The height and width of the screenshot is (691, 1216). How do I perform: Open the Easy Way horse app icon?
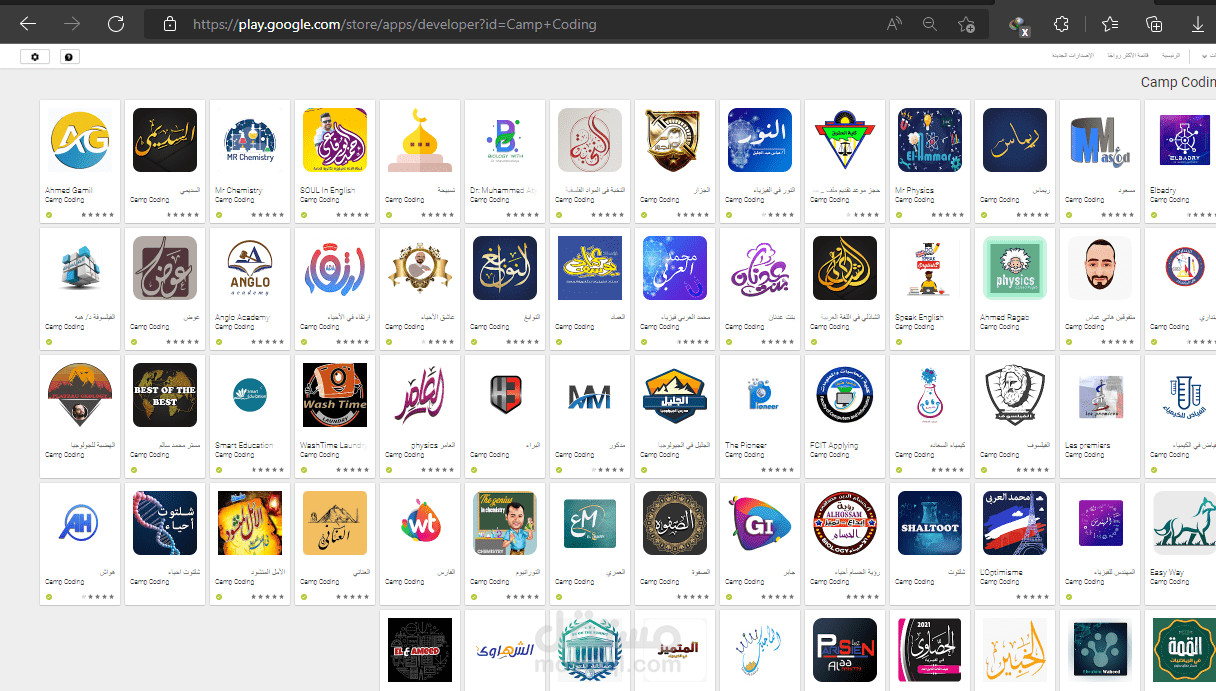[x=1185, y=523]
